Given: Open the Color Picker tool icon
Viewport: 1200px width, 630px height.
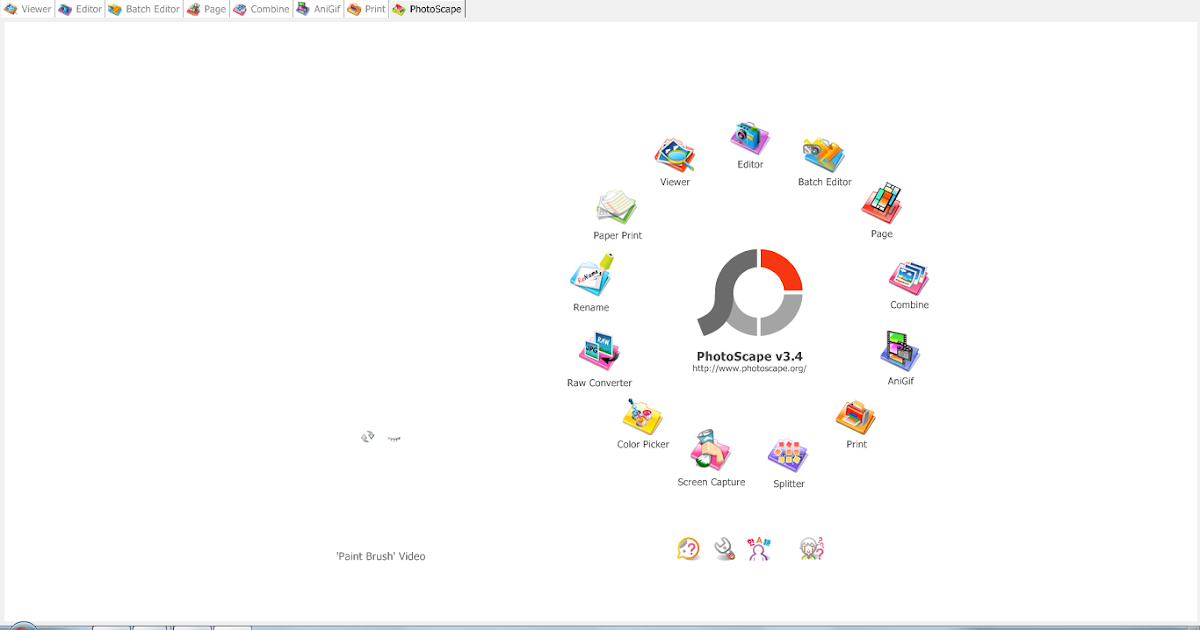Looking at the screenshot, I should pyautogui.click(x=643, y=417).
